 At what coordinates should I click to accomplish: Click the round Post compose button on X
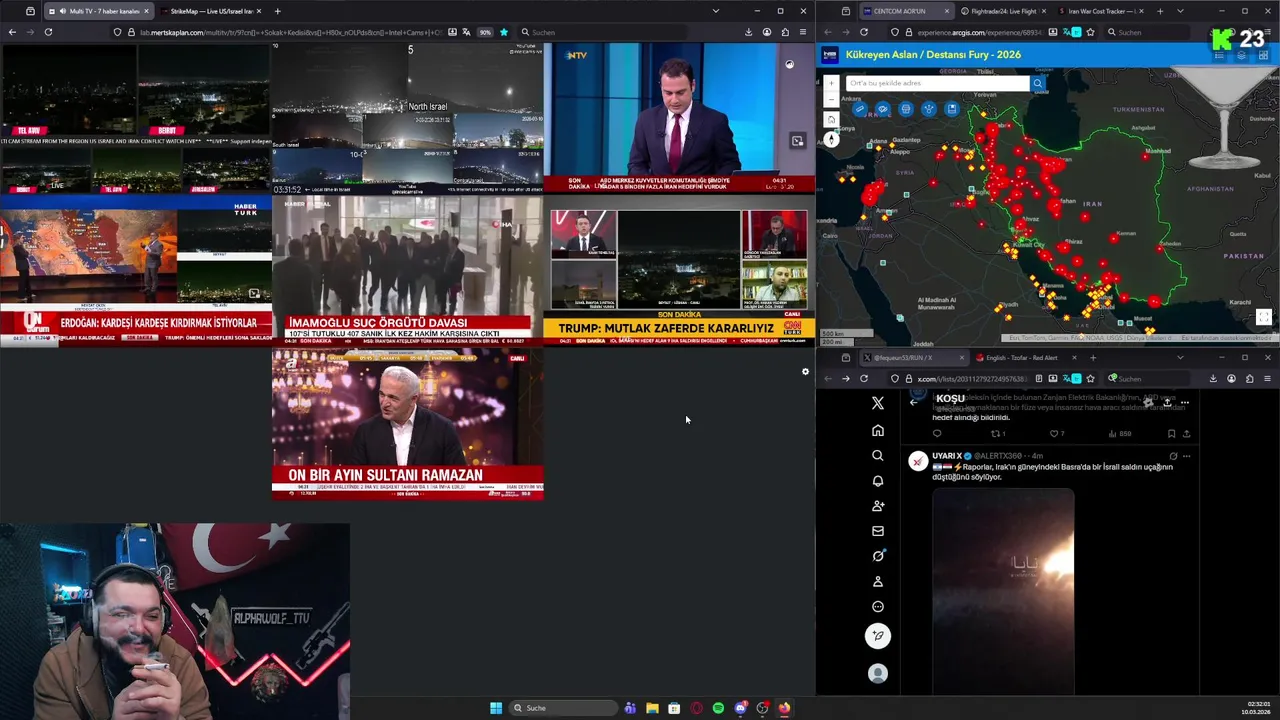(x=878, y=636)
